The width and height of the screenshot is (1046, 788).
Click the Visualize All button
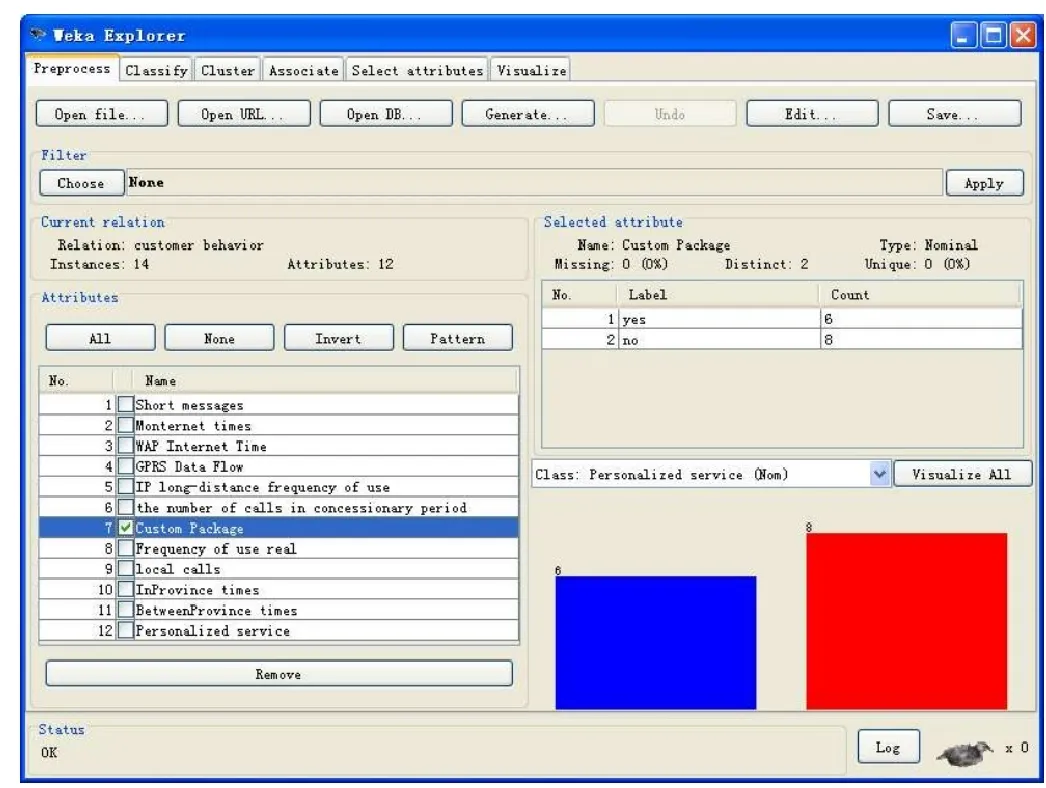coord(960,475)
